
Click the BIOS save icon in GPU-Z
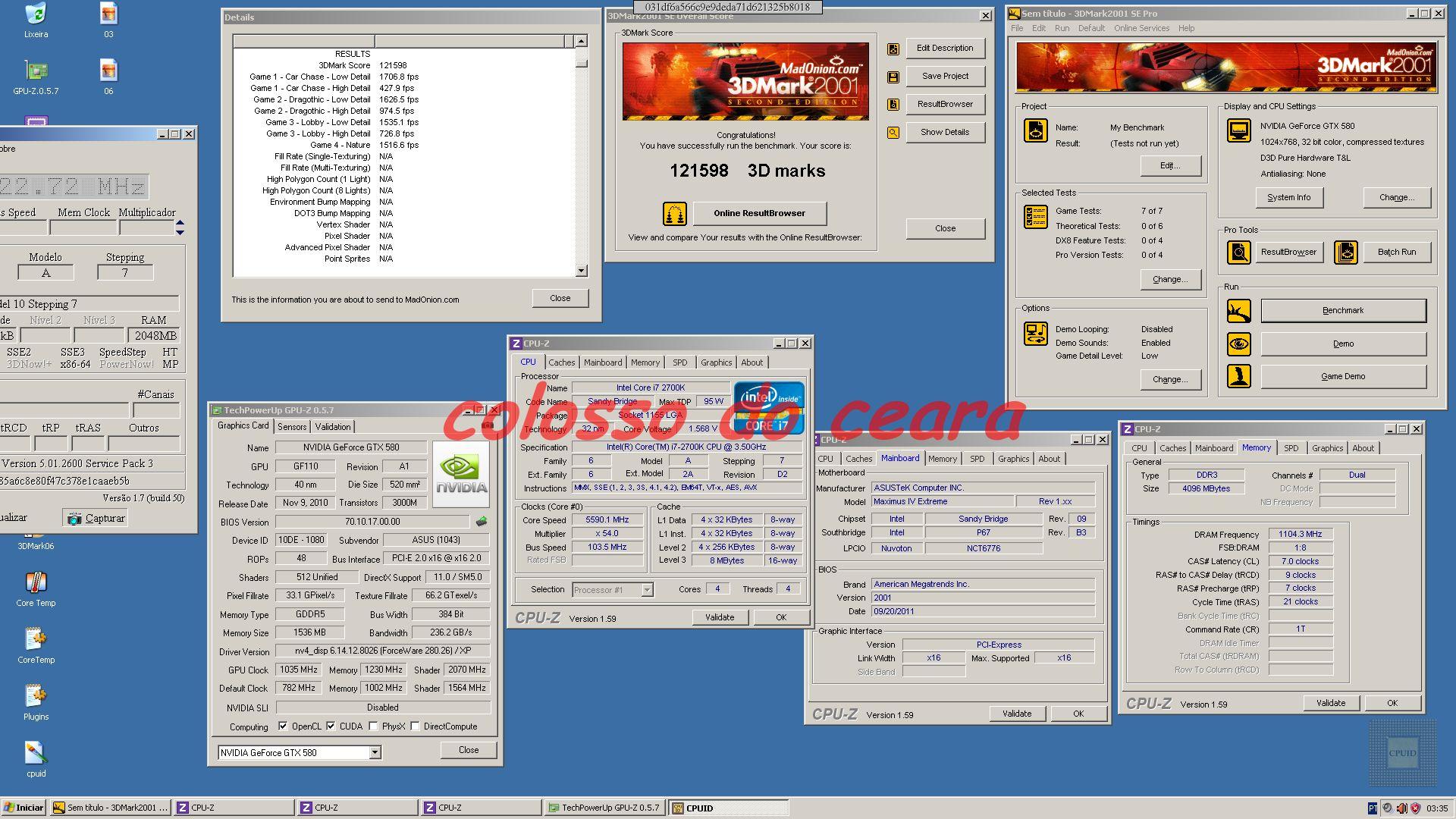click(x=481, y=522)
